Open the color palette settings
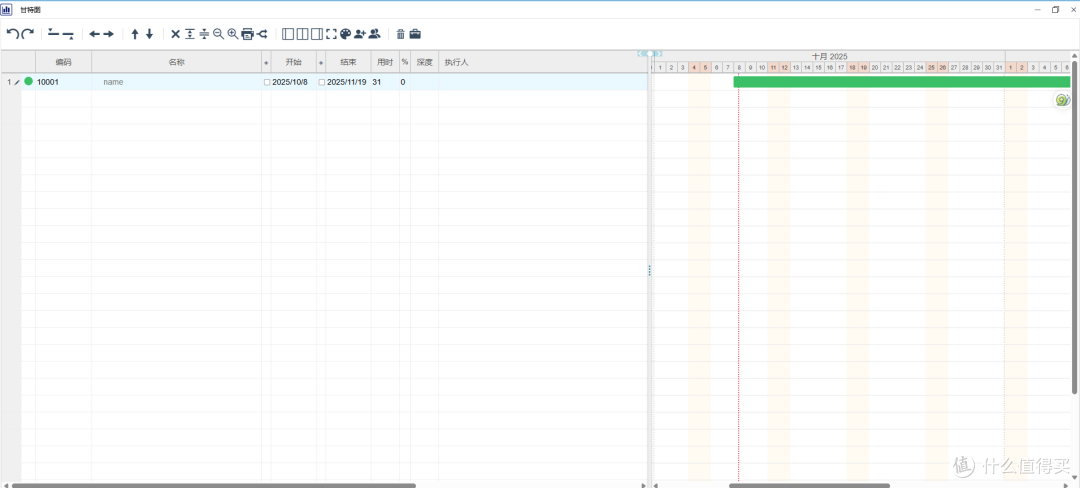Viewport: 1080px width, 488px height. pyautogui.click(x=346, y=34)
